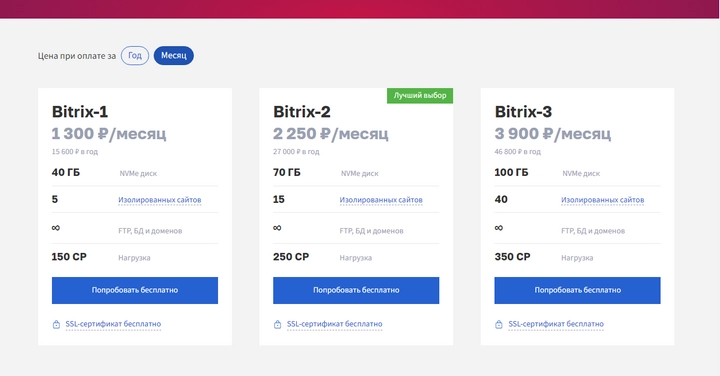Viewport: 720px width, 376px height.
Task: Click the Цена при оплате за label
Action: point(77,56)
